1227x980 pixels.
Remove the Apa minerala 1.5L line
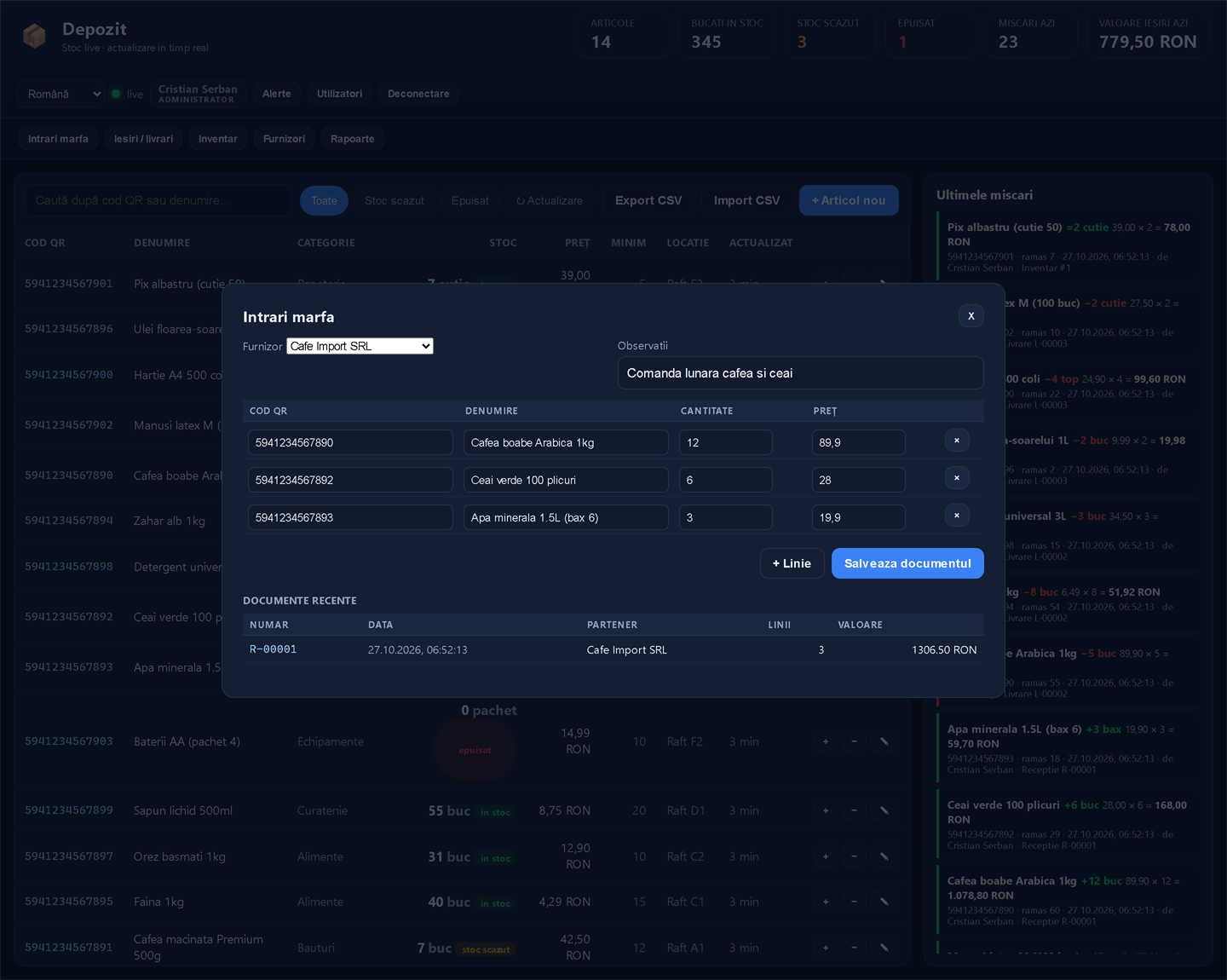point(957,516)
